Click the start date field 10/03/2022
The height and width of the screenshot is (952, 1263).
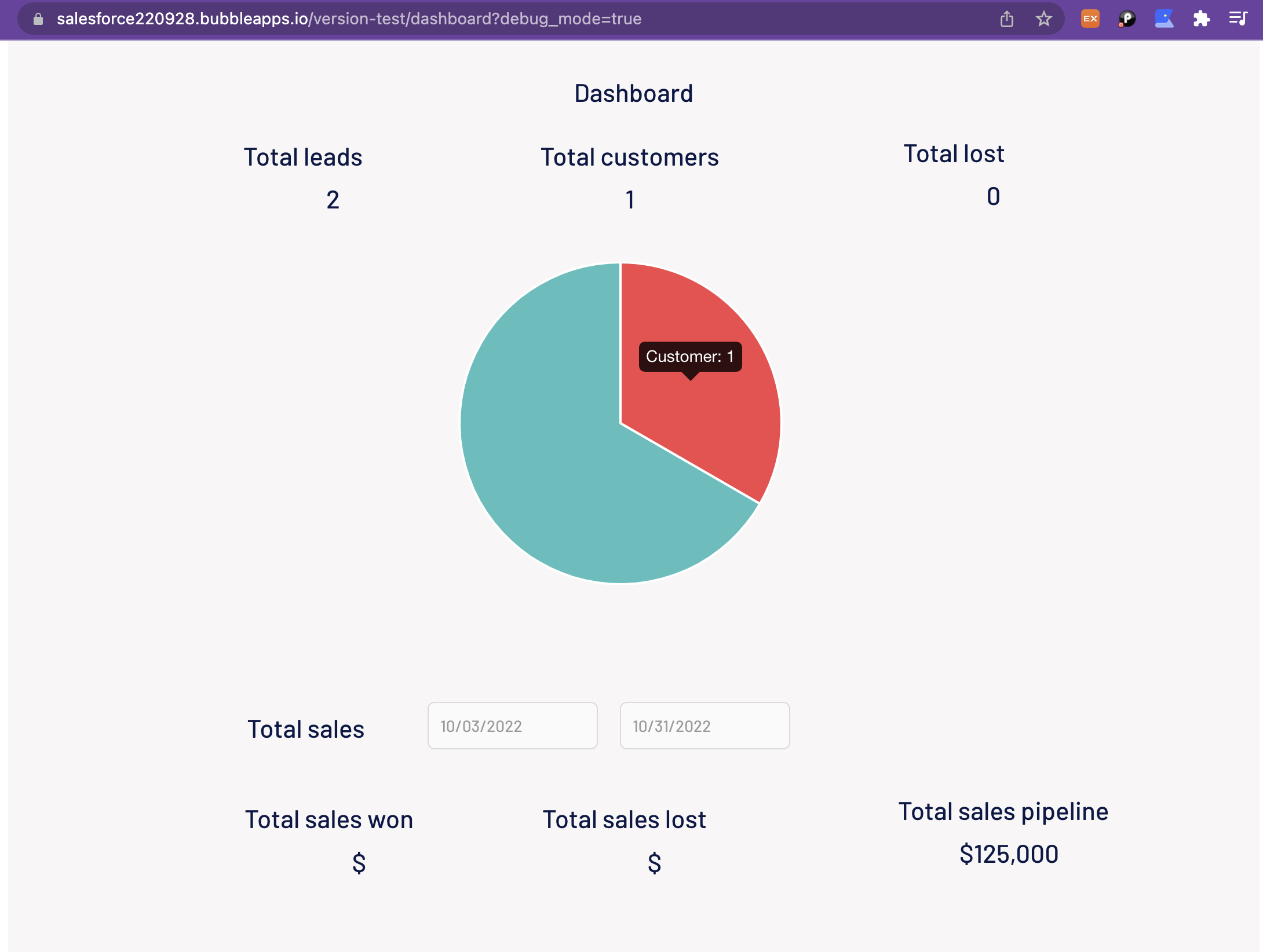click(512, 726)
